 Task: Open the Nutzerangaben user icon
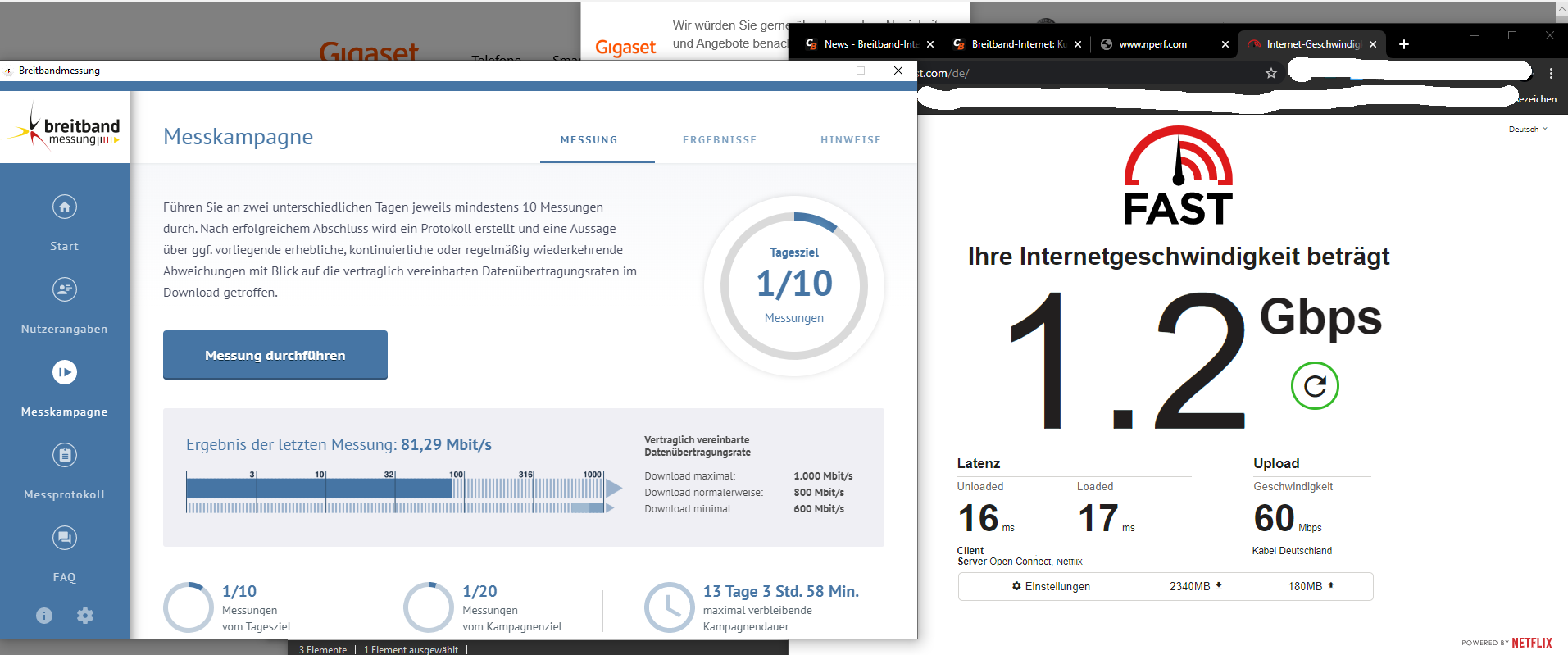click(x=65, y=289)
